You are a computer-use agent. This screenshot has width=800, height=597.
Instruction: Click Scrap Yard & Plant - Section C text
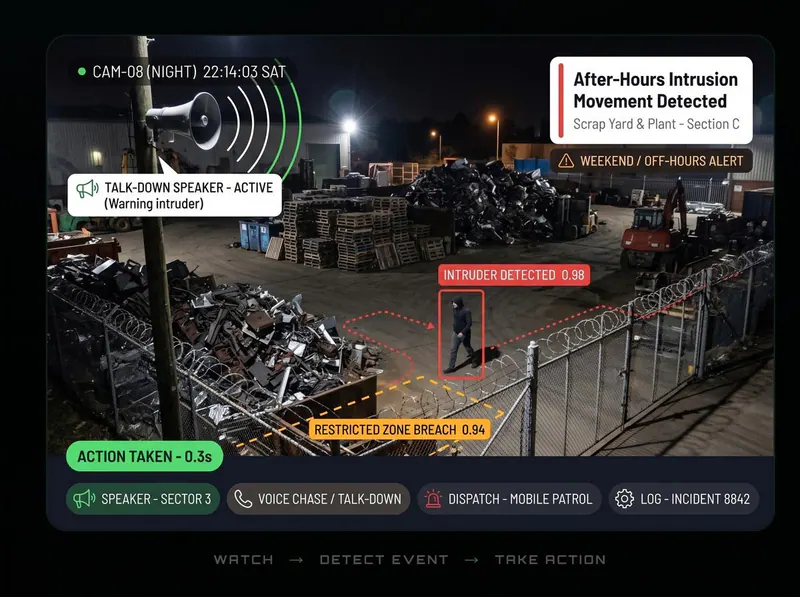pyautogui.click(x=656, y=124)
